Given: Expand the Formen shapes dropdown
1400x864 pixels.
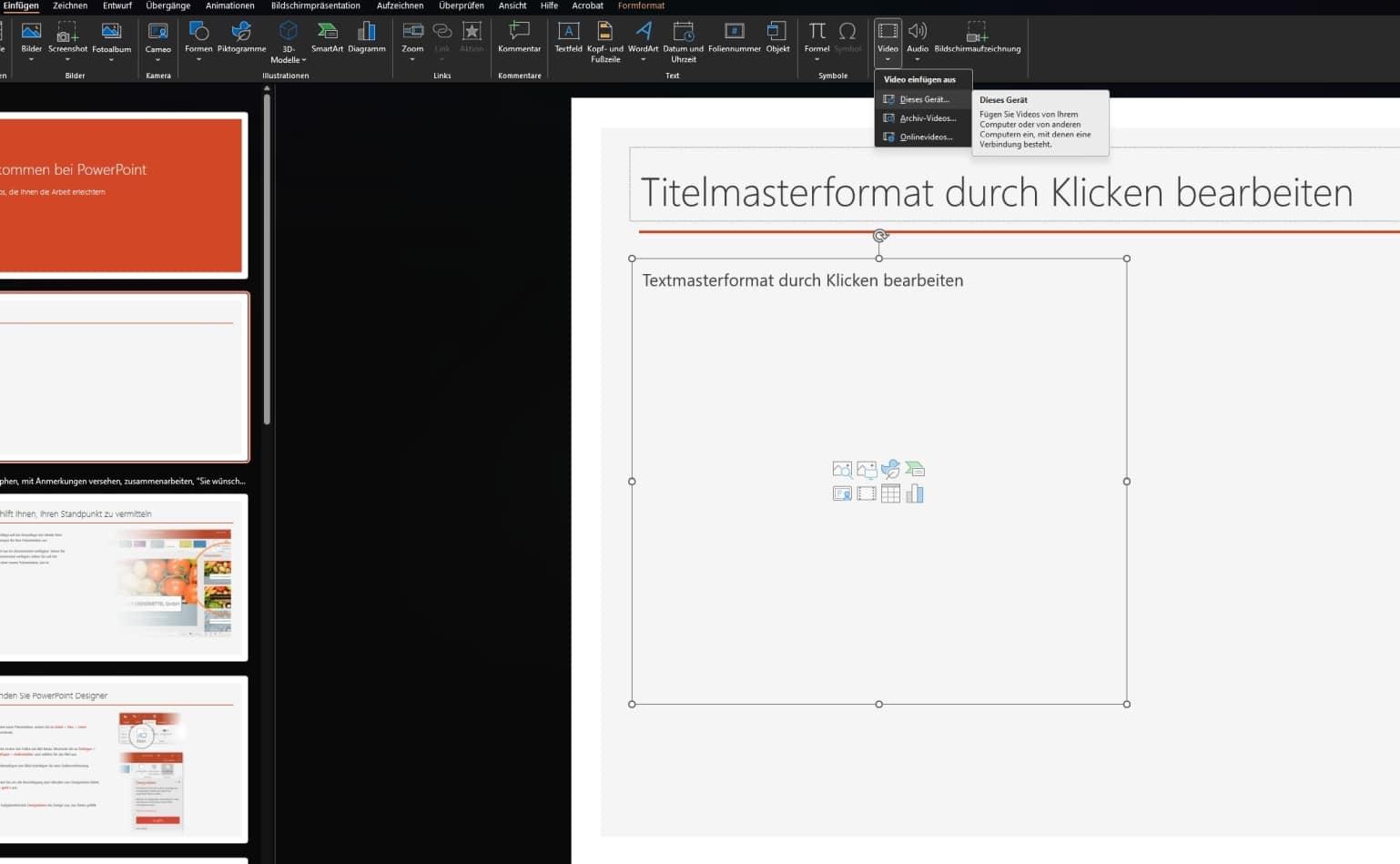Looking at the screenshot, I should 198,60.
